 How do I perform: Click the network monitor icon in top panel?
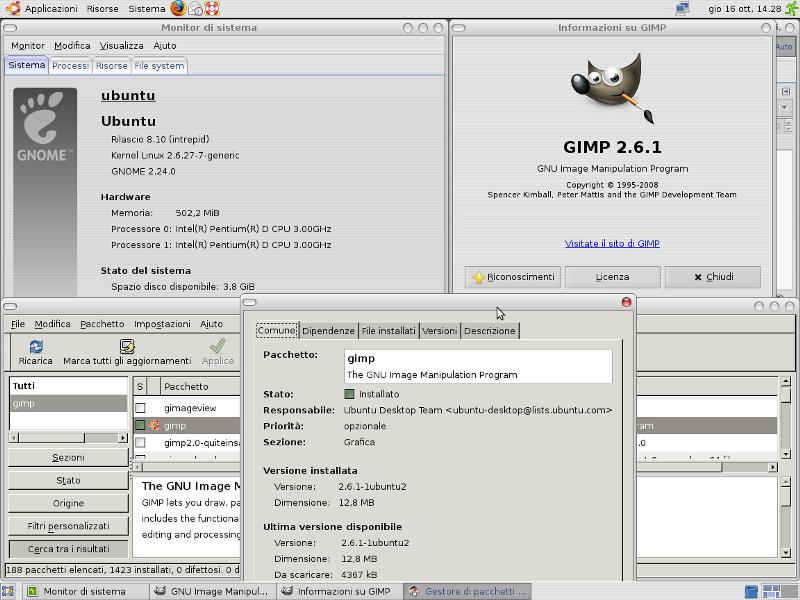tap(682, 9)
